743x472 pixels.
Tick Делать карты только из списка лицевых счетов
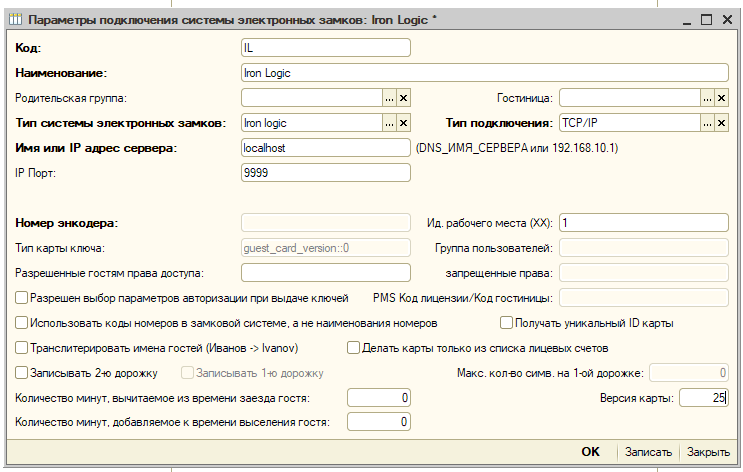tap(353, 348)
